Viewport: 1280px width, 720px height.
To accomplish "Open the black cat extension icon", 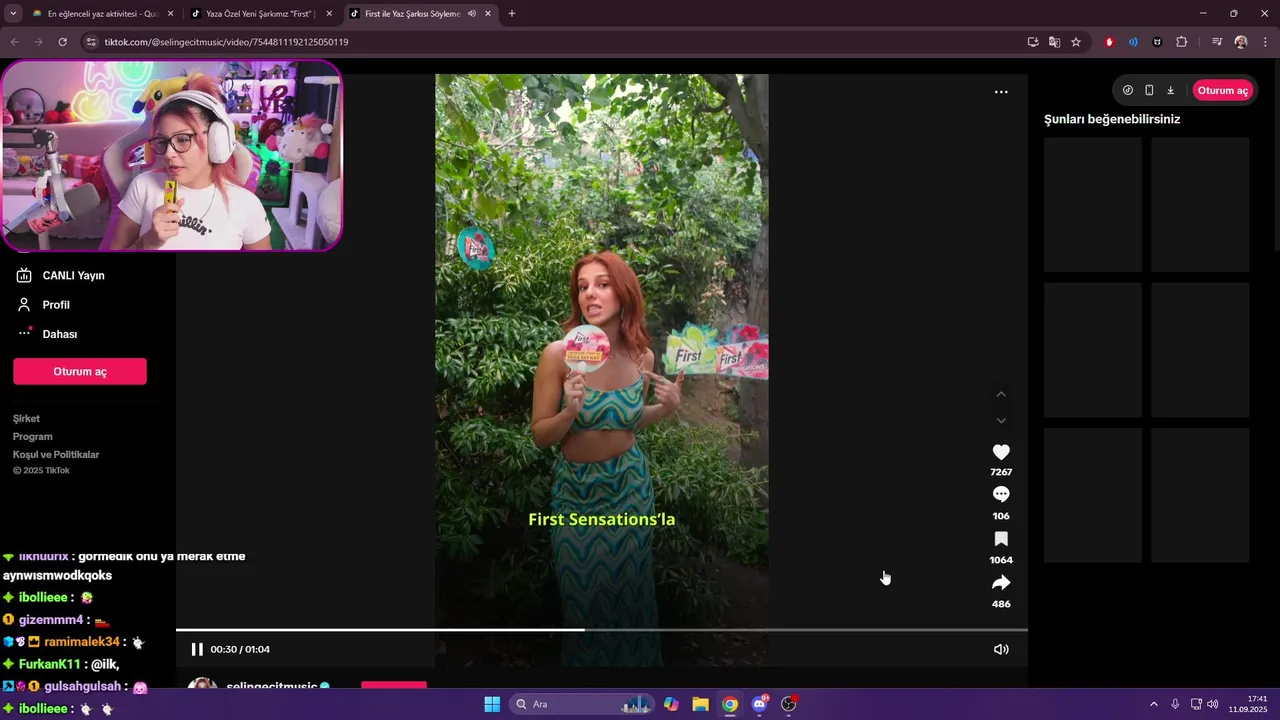I will point(1157,42).
